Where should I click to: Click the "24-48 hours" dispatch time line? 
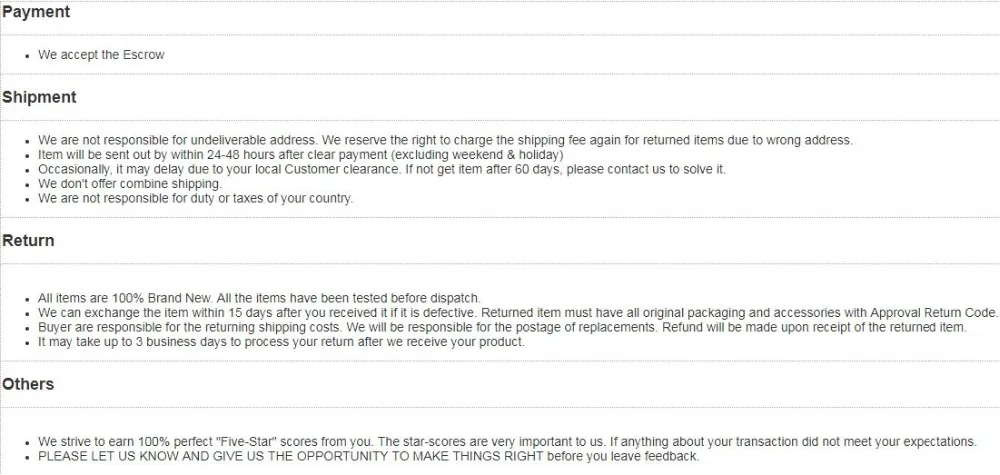click(x=300, y=156)
